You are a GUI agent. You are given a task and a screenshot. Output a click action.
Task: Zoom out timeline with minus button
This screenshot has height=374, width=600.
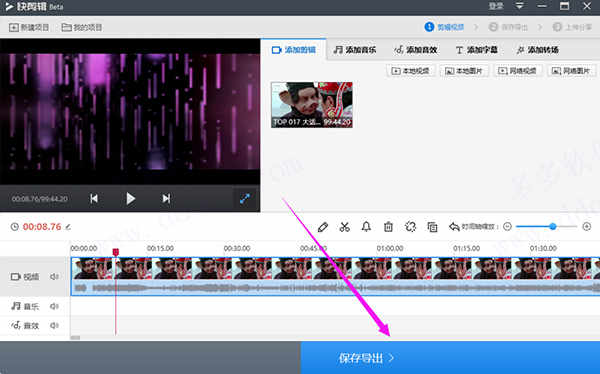(507, 227)
